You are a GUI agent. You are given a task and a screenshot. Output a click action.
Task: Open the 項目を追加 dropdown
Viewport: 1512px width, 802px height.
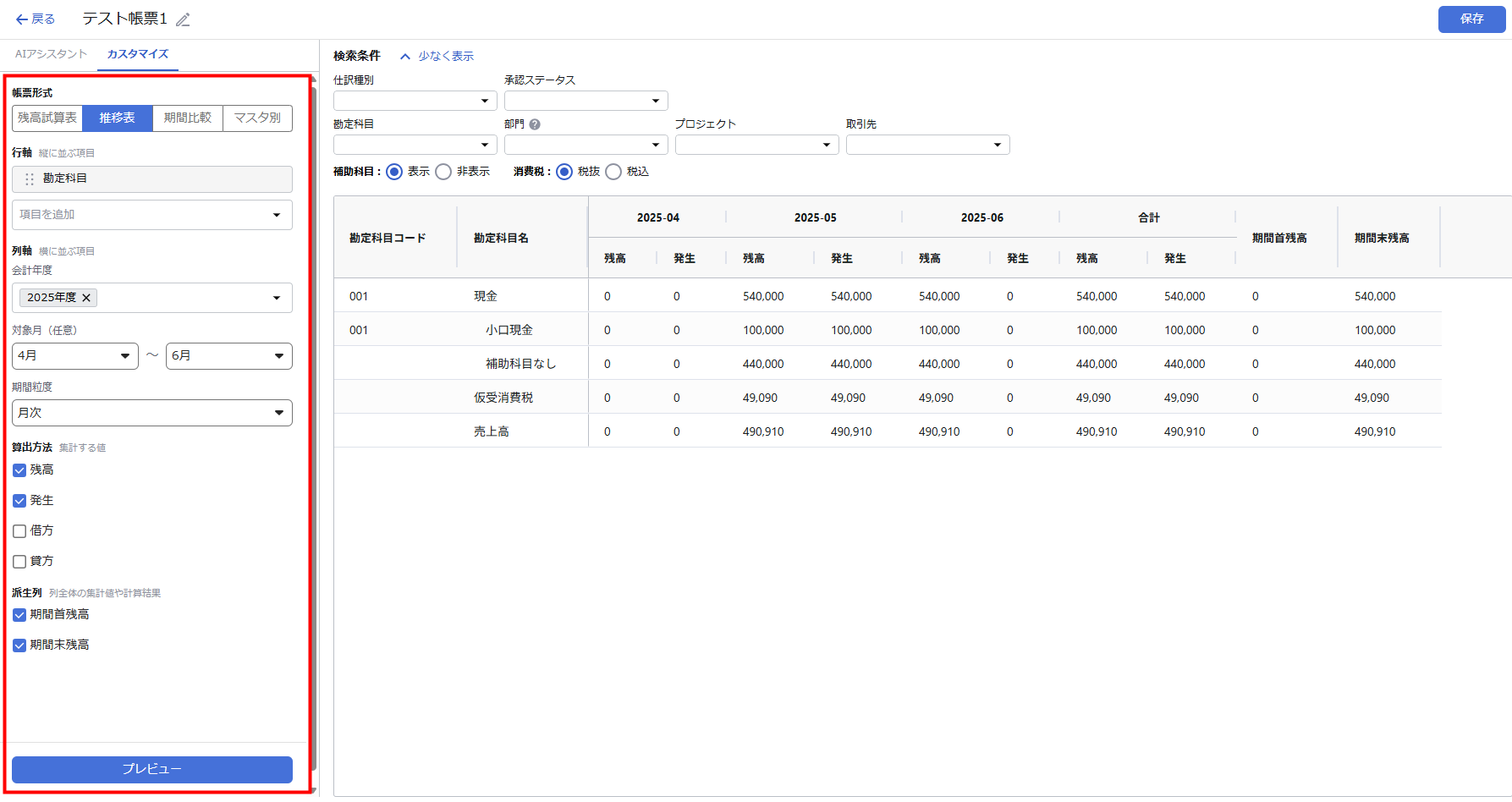(152, 215)
